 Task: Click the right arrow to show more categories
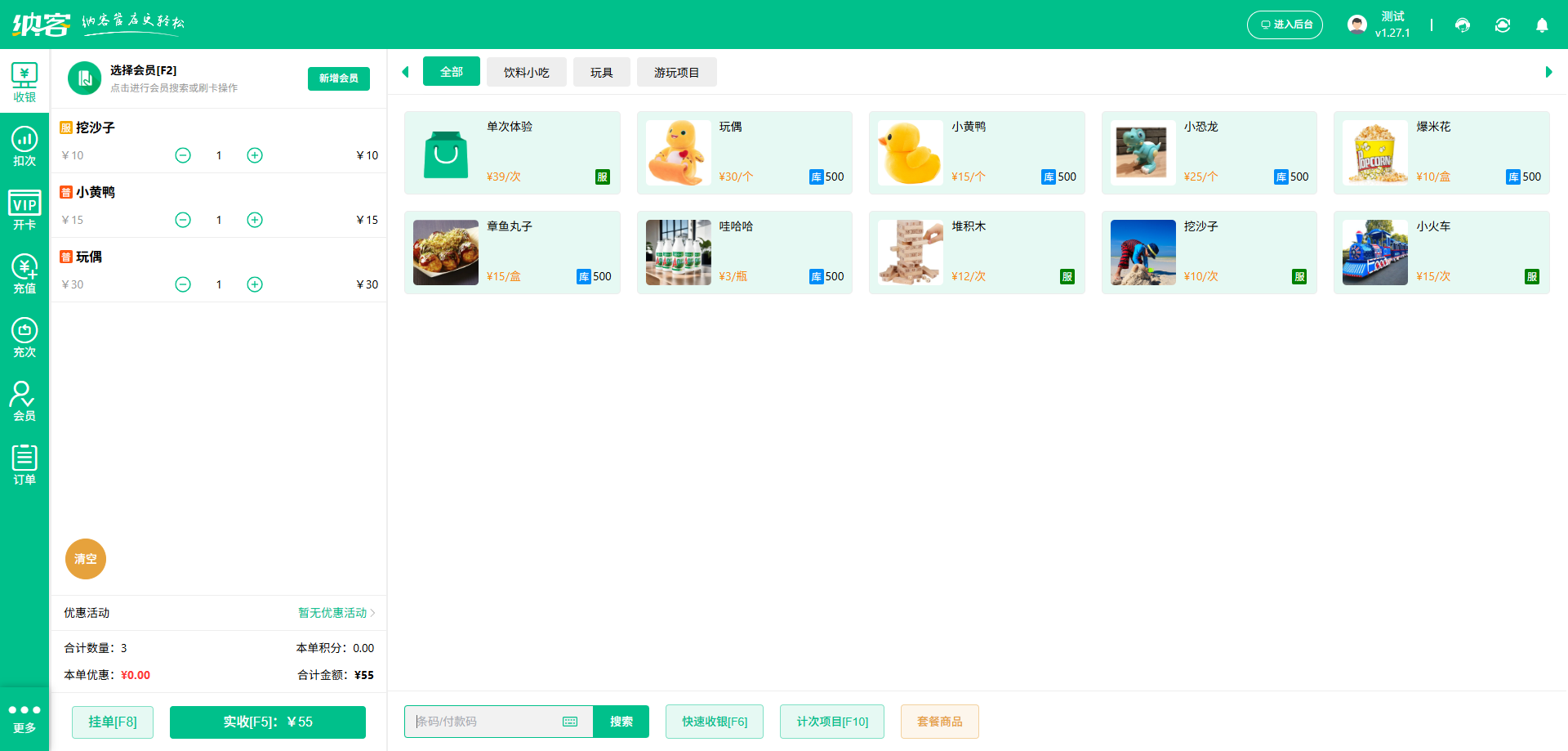(x=1548, y=72)
